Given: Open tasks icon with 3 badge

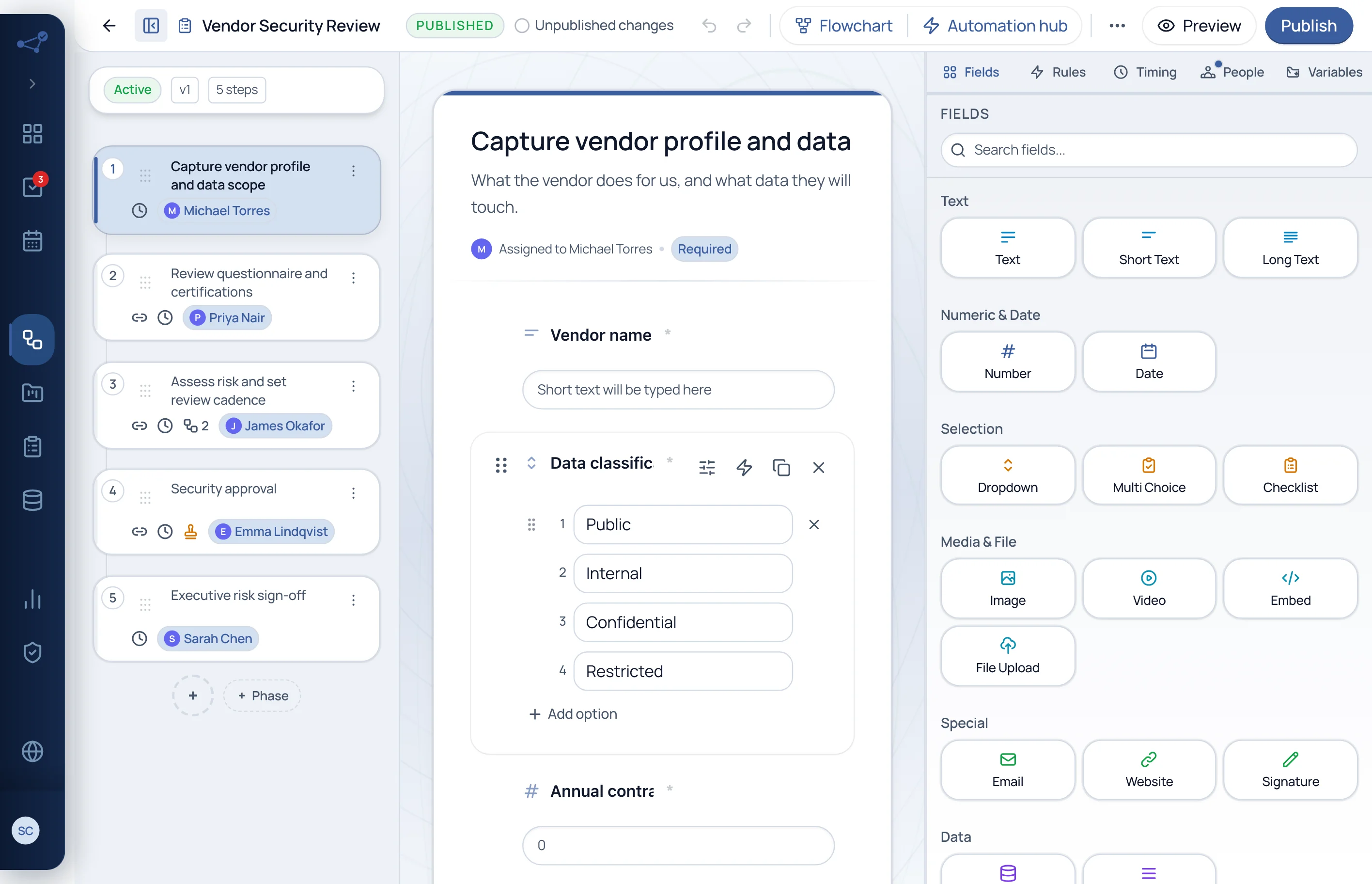Looking at the screenshot, I should click(32, 187).
